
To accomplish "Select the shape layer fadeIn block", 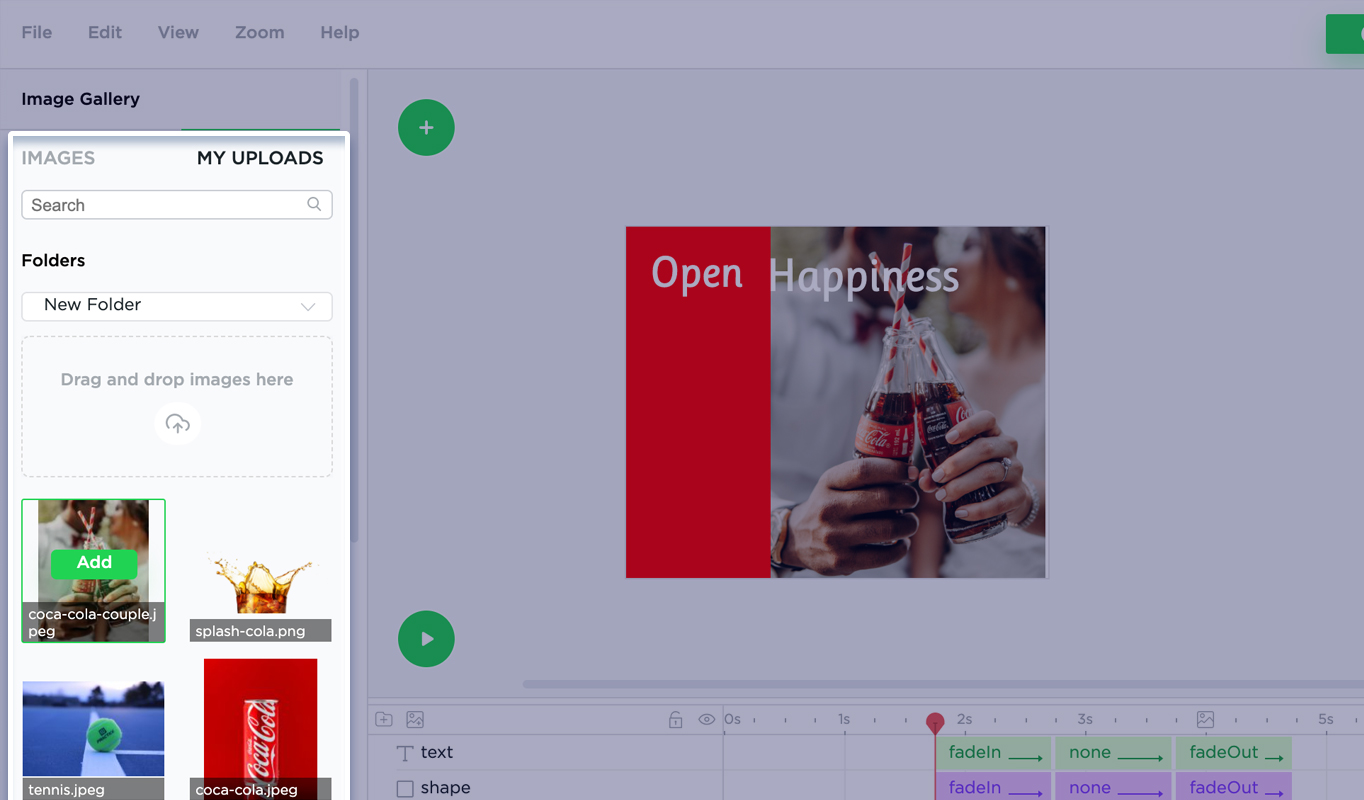I will [x=993, y=787].
